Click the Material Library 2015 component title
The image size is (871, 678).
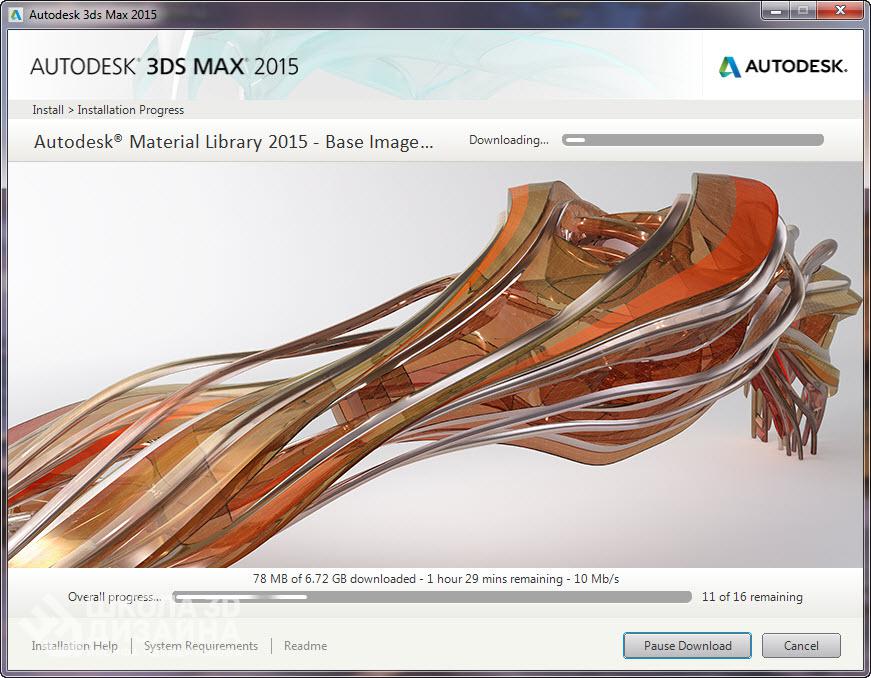click(x=233, y=142)
